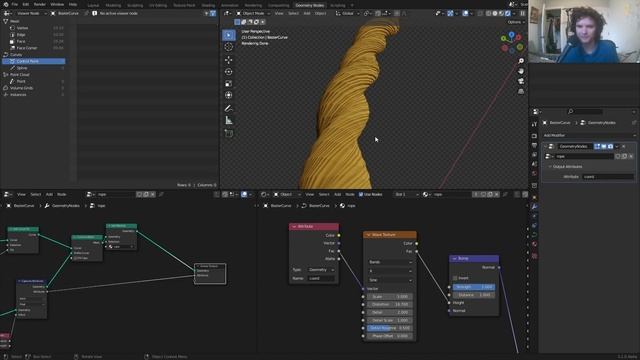The height and width of the screenshot is (360, 640).
Task: Select the Group Output node in geometry editor
Action: tap(210, 273)
